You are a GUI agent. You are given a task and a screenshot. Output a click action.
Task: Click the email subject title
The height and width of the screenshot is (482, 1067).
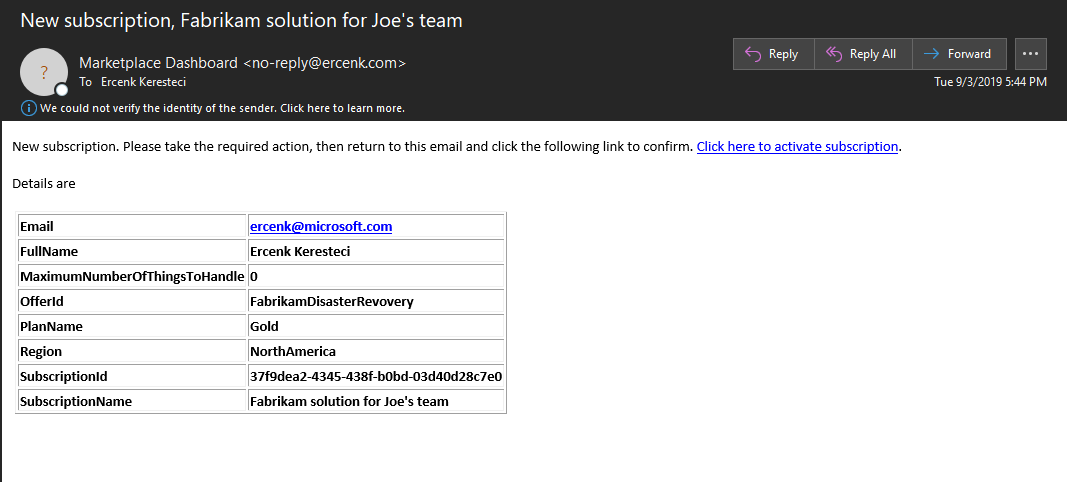point(242,20)
